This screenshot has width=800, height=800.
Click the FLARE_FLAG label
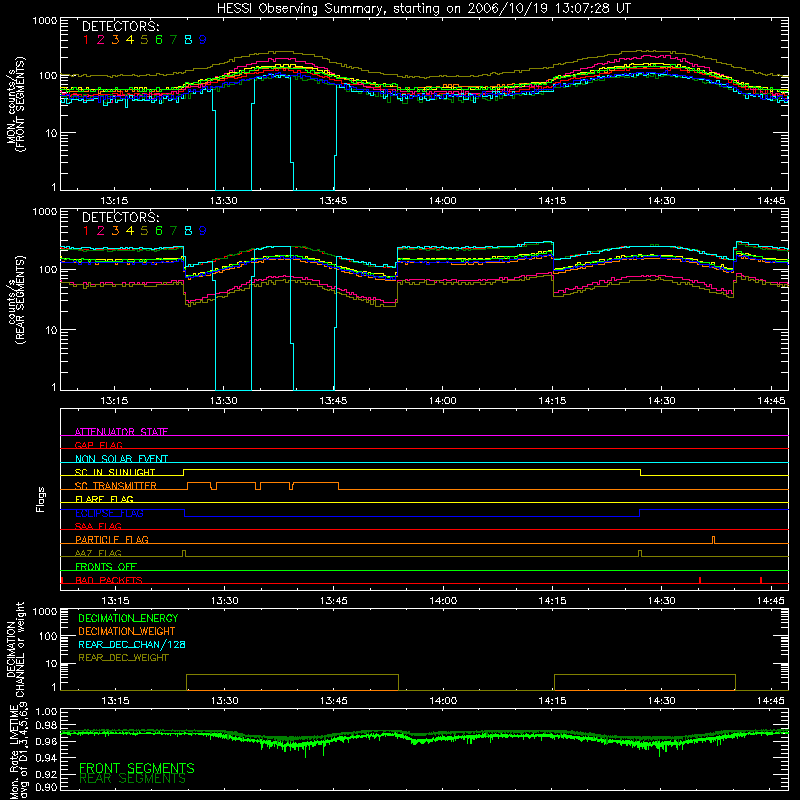click(x=104, y=499)
